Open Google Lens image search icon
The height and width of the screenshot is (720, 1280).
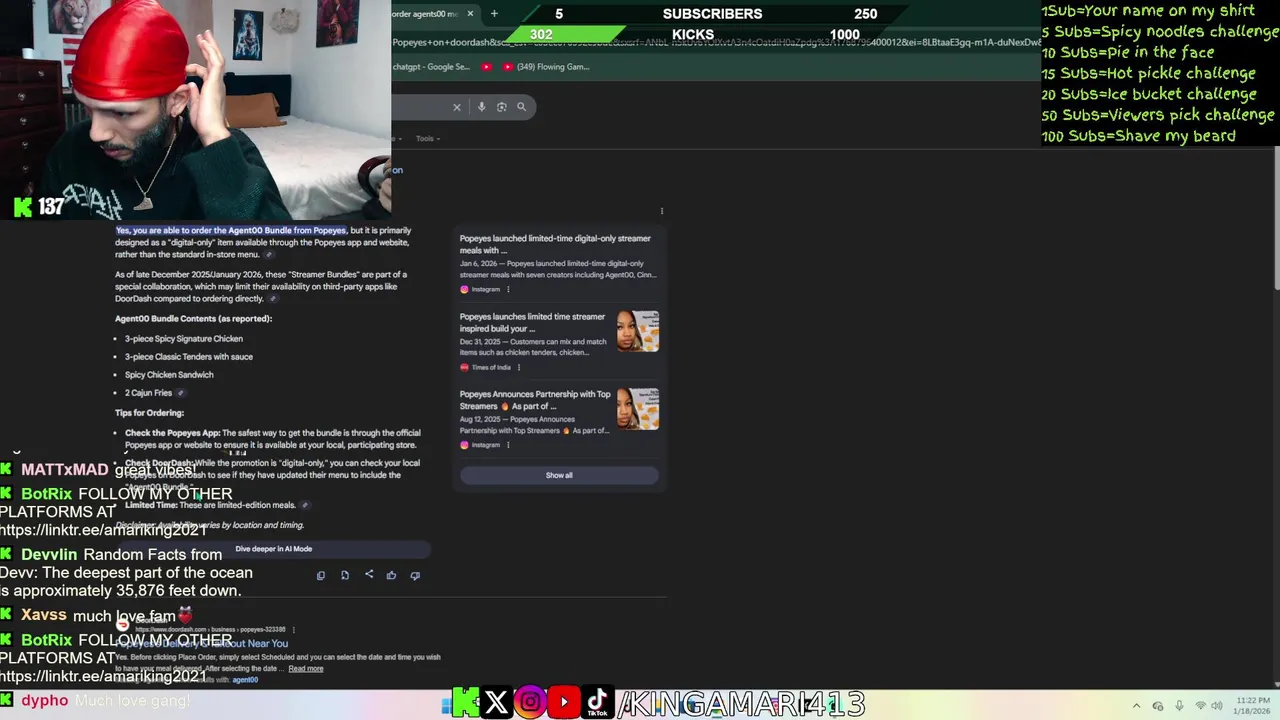(501, 107)
